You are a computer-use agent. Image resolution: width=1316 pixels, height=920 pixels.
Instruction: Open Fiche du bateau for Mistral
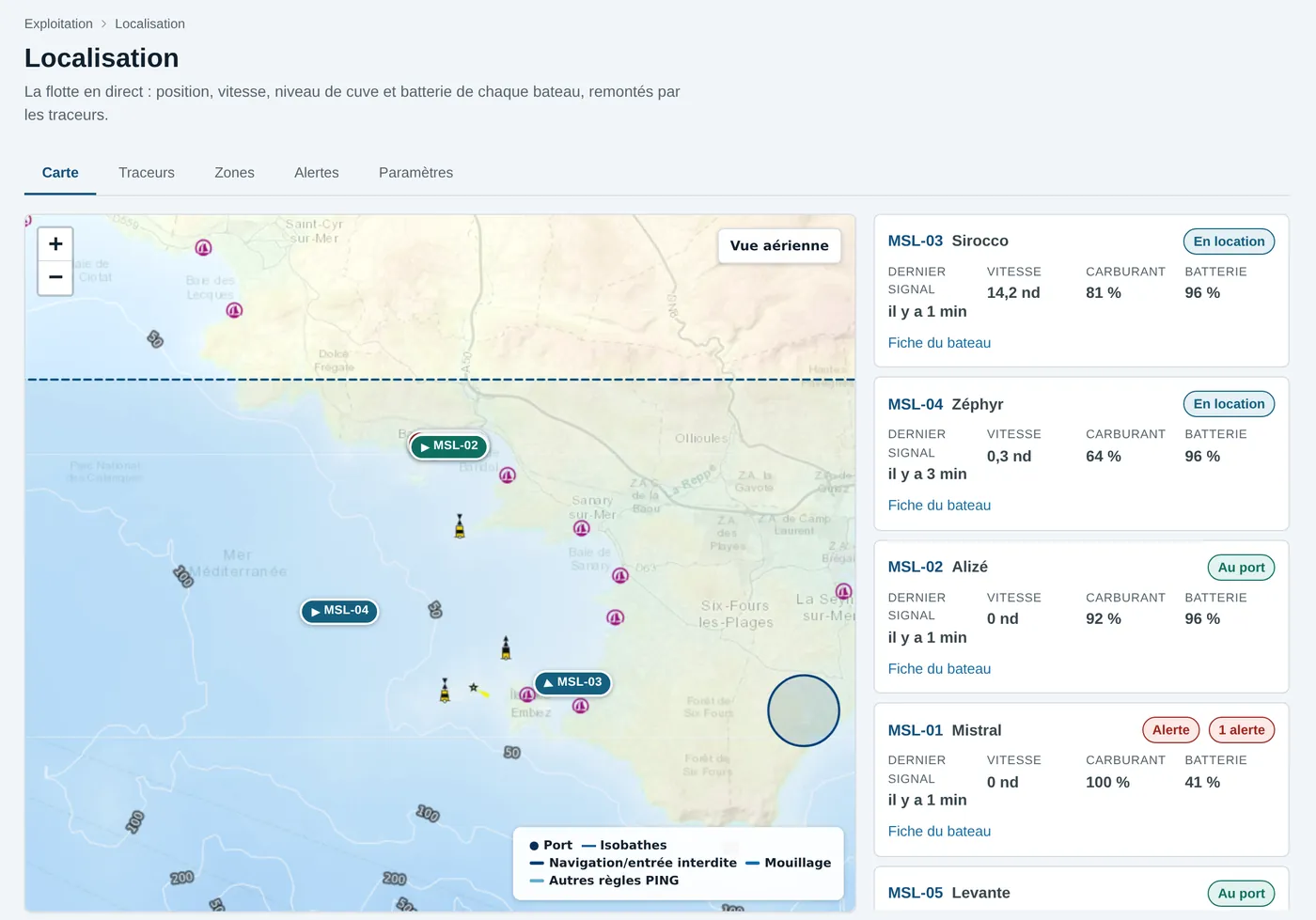pyautogui.click(x=939, y=832)
